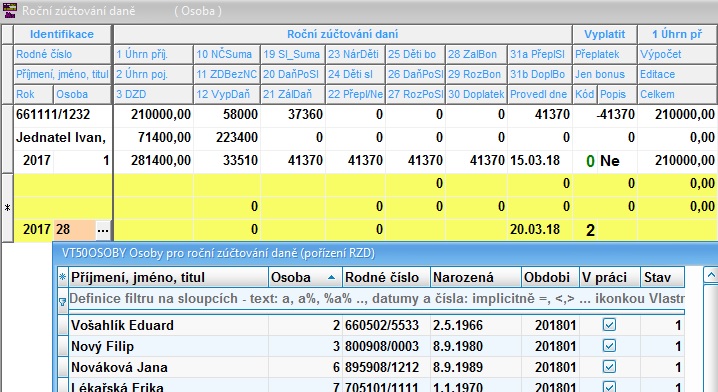Click the 19 Sl_Suma column header
This screenshot has width=718, height=392.
tap(293, 54)
